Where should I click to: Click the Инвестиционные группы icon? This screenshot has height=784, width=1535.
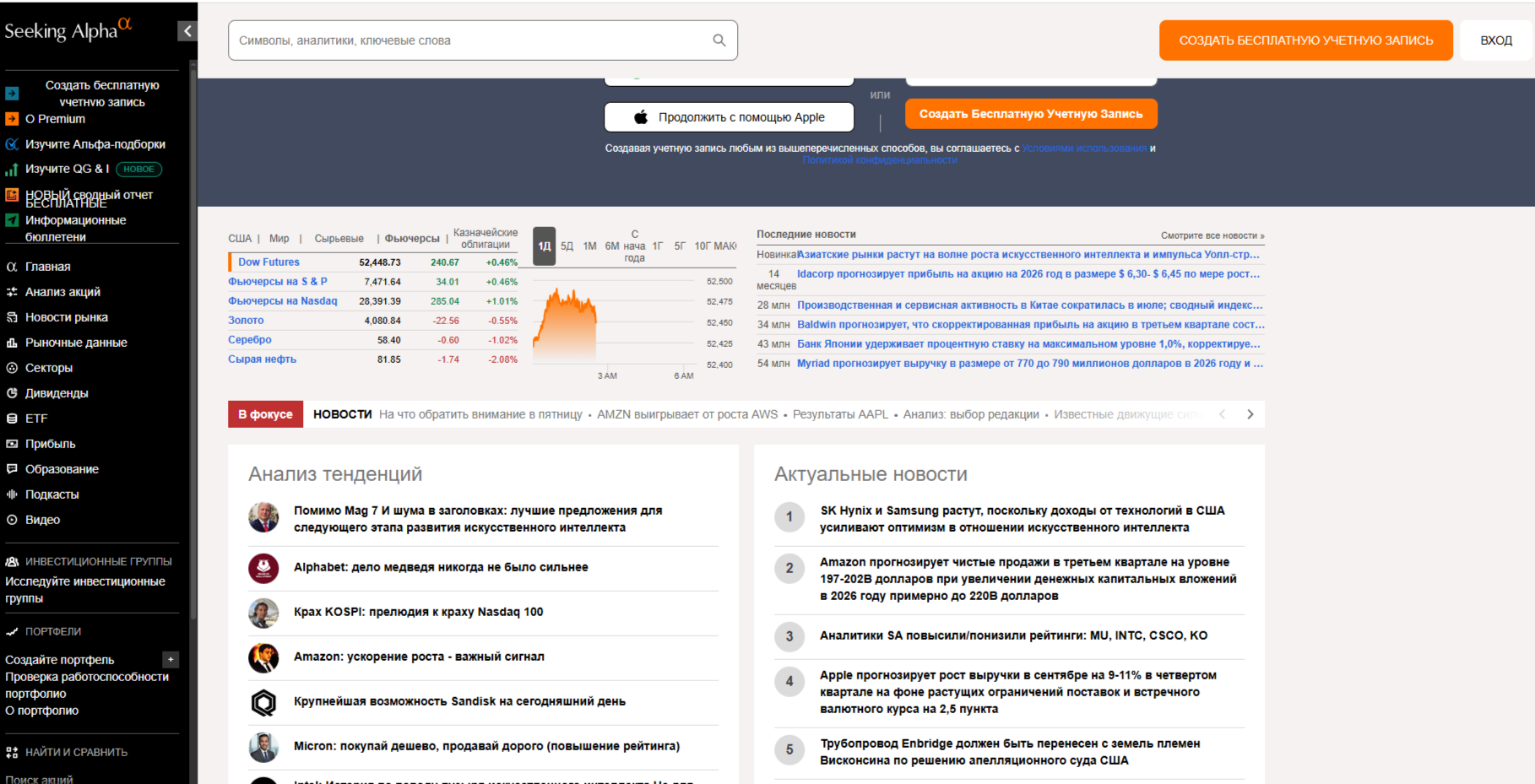(x=12, y=562)
